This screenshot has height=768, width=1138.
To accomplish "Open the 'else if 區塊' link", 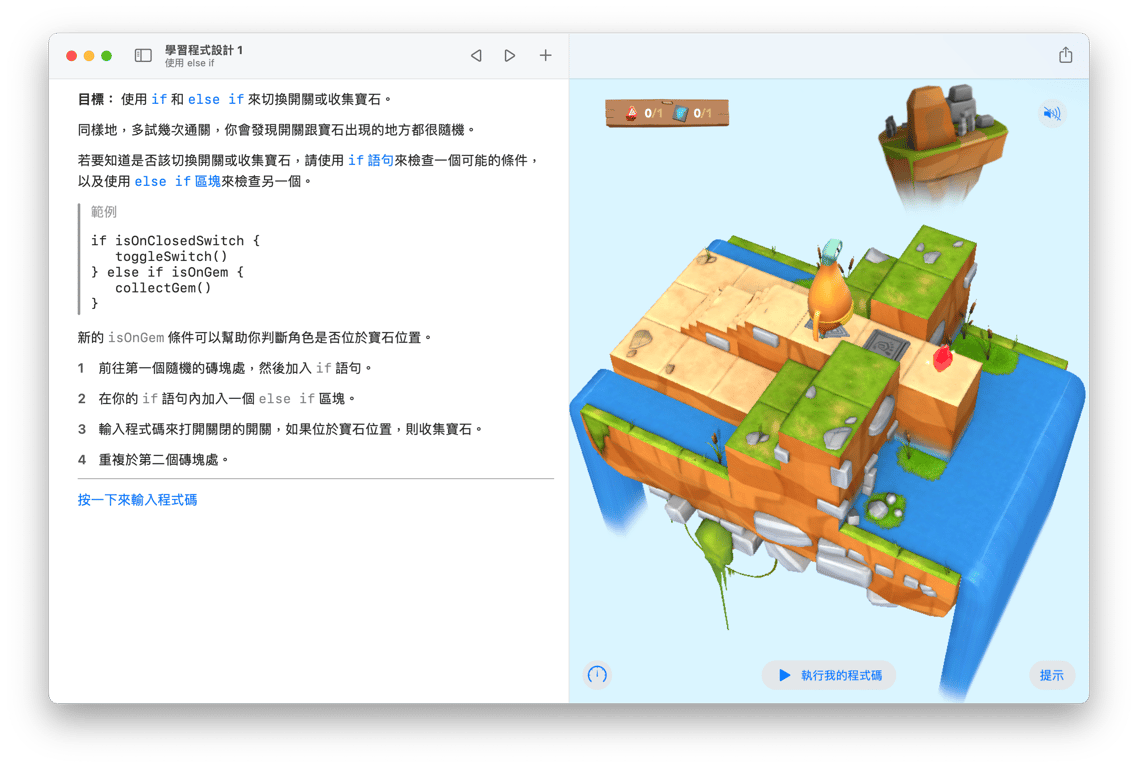I will pyautogui.click(x=177, y=181).
